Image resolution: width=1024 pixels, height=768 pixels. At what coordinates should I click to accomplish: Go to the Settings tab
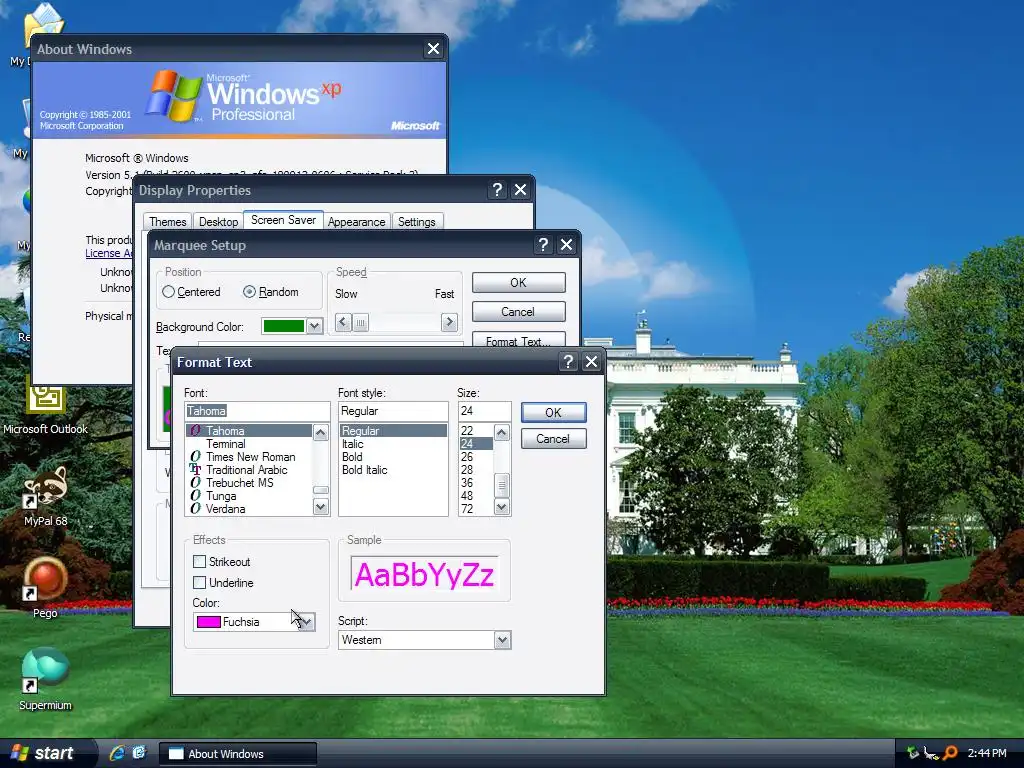click(417, 221)
